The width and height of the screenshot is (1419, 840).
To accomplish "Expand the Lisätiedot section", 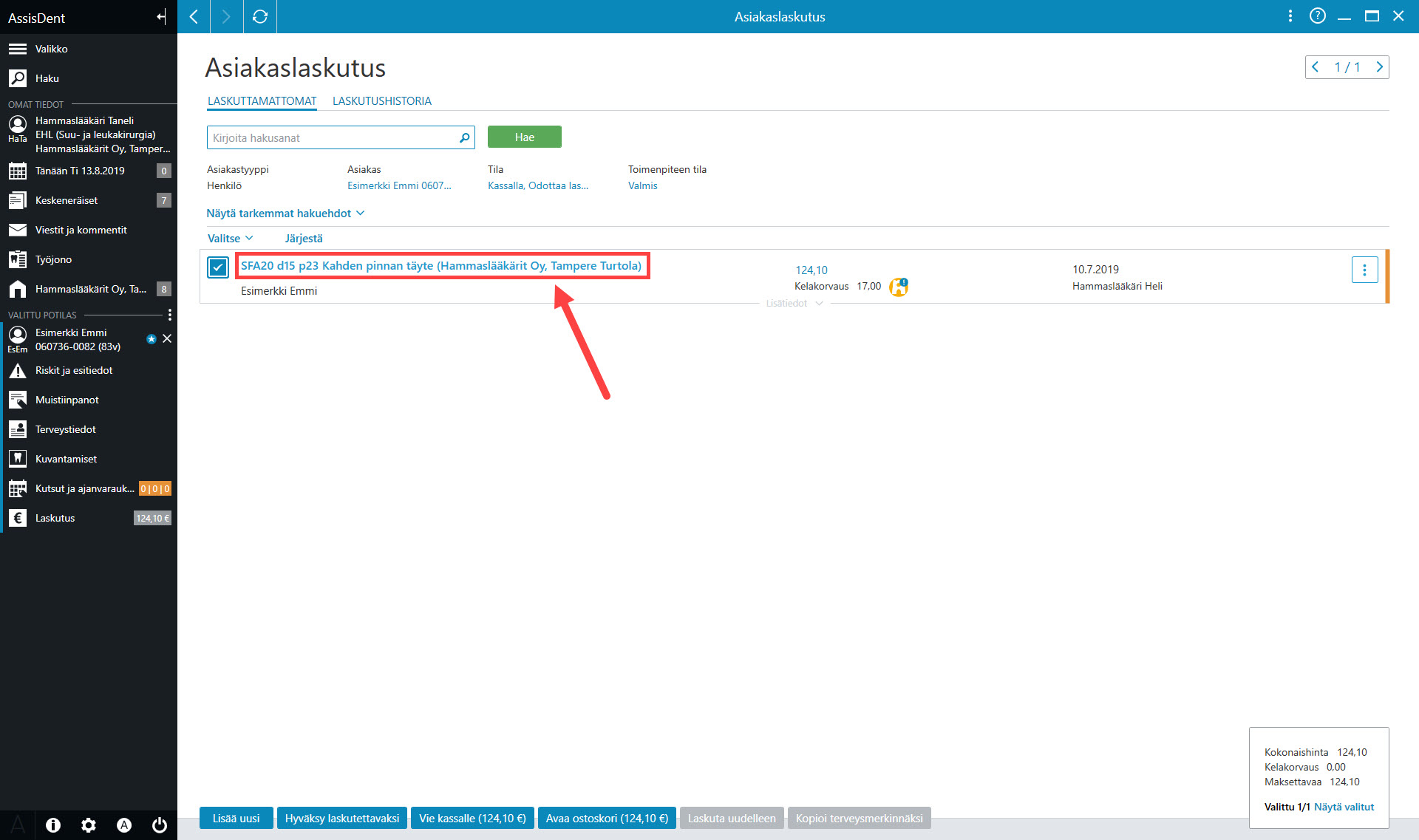I will point(794,304).
